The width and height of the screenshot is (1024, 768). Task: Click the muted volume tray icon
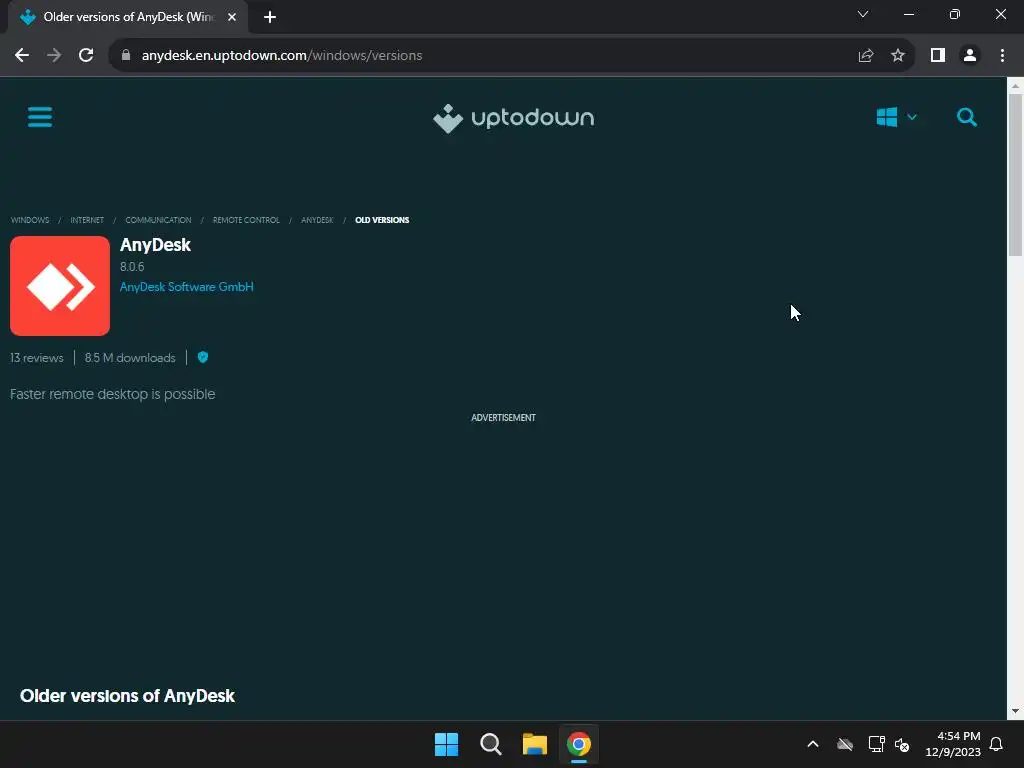[x=902, y=744]
